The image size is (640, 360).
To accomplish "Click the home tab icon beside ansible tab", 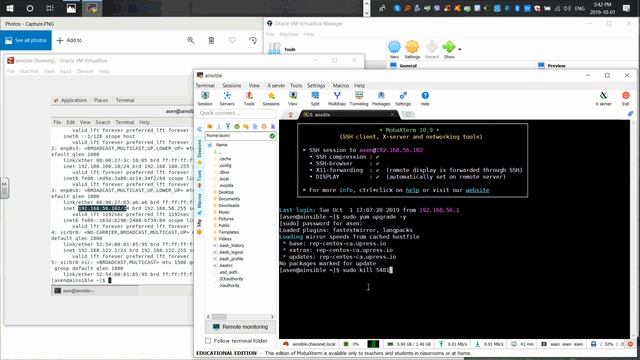I will [291, 115].
